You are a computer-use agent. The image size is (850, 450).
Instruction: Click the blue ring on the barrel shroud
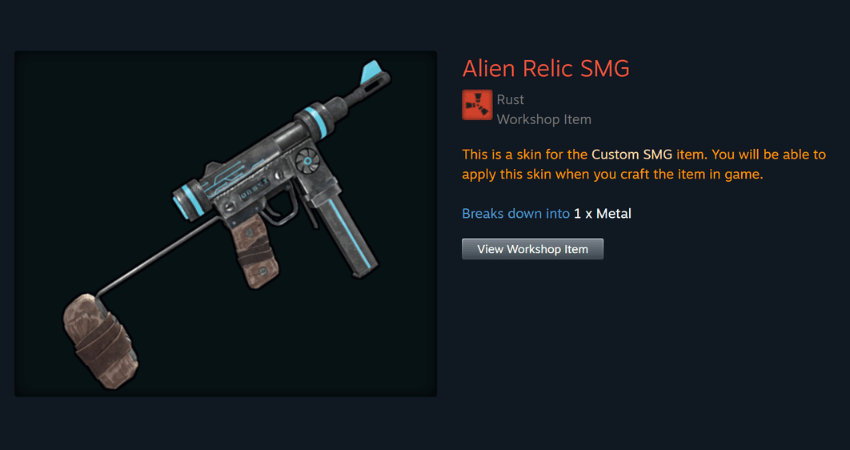[313, 120]
